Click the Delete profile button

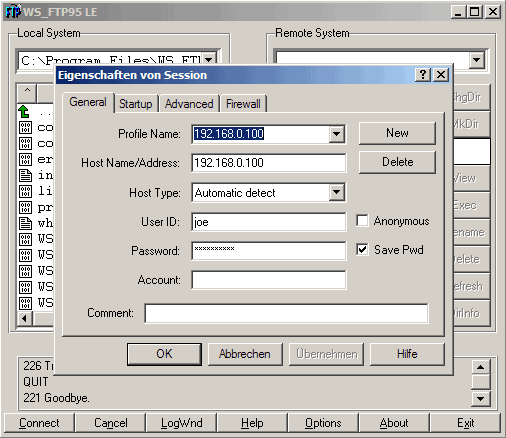click(397, 162)
